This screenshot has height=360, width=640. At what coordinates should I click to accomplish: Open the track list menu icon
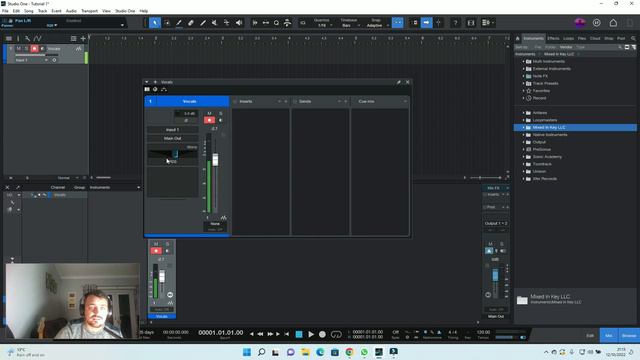[9, 38]
